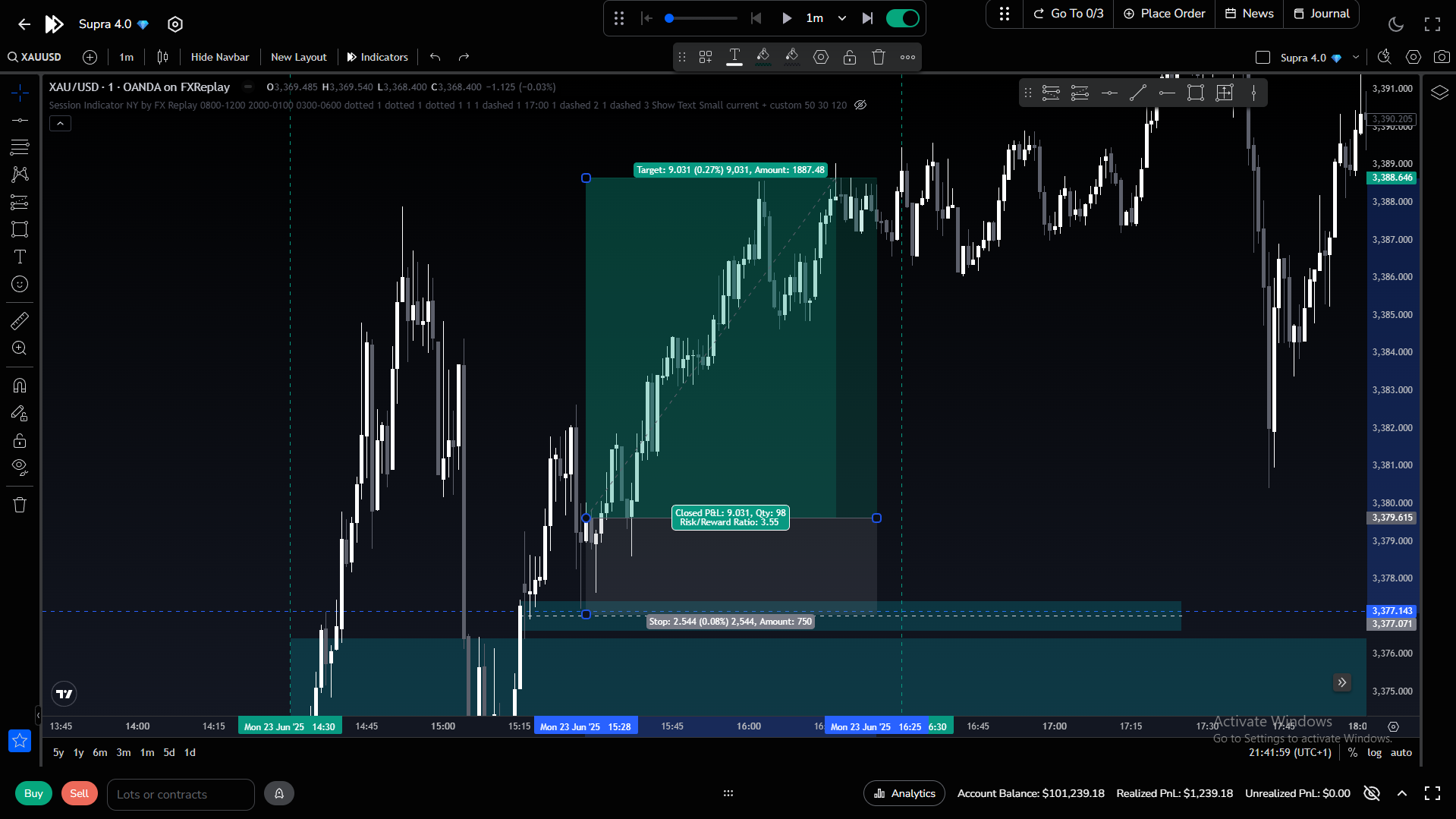Toggle the green replay switch
This screenshot has width=1456, height=819.
click(x=903, y=18)
